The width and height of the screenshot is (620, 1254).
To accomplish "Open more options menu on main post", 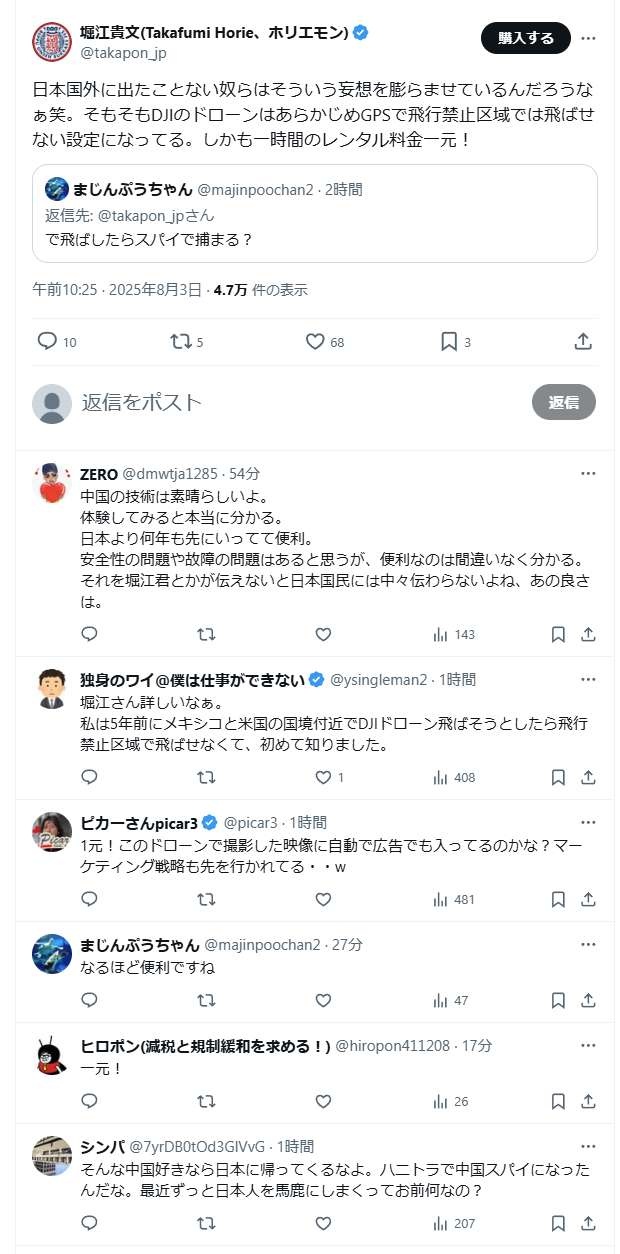I will coord(589,38).
